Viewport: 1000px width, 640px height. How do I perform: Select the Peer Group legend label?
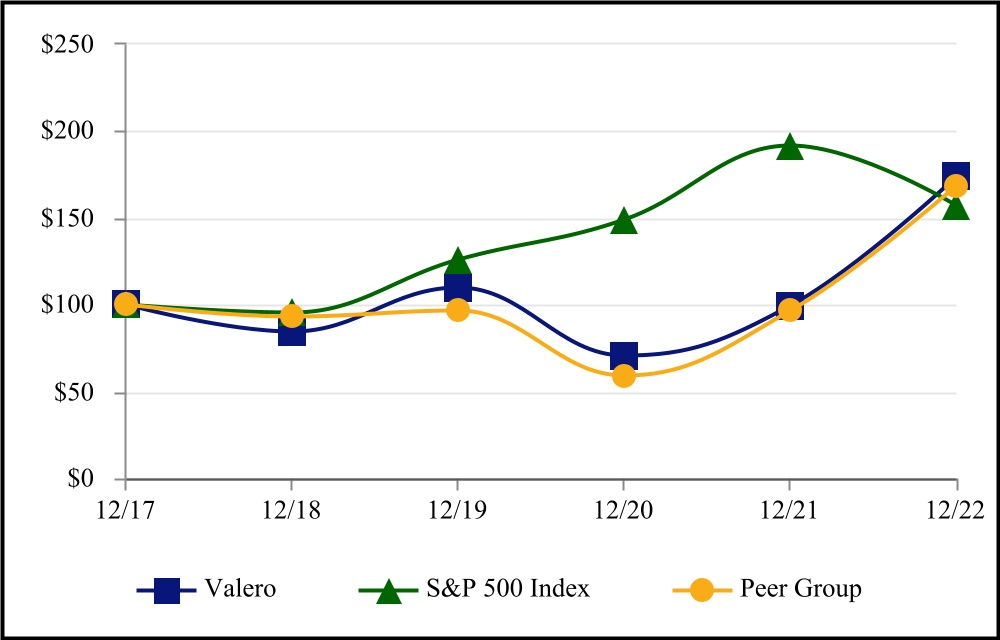pyautogui.click(x=802, y=589)
